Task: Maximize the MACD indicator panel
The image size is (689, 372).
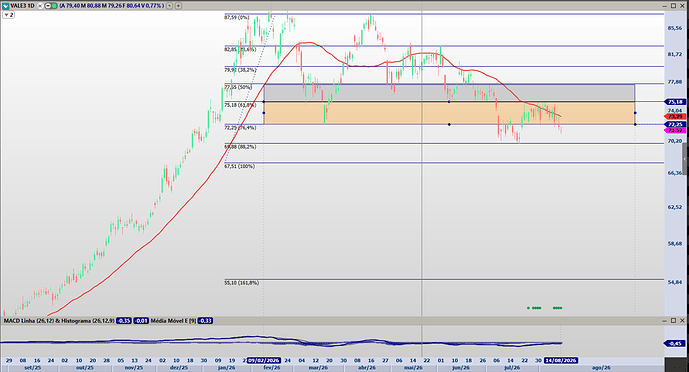Action: click(673, 321)
